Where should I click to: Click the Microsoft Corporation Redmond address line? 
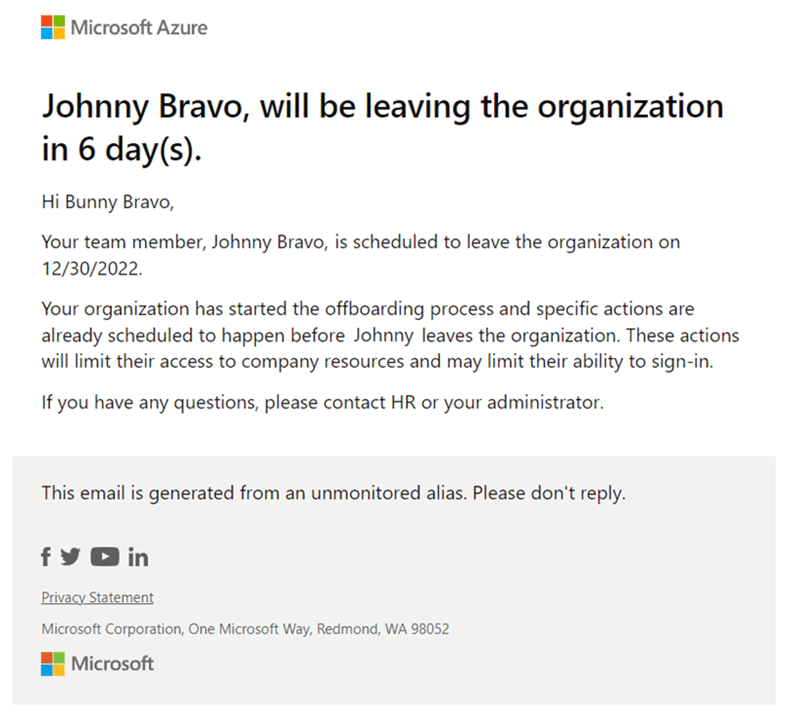245,630
